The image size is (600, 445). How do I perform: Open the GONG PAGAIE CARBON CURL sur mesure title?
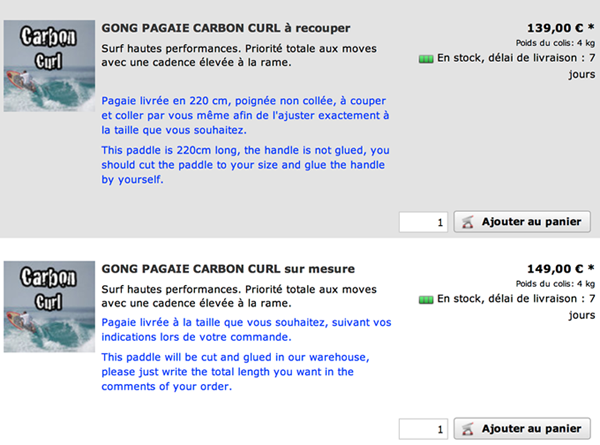(228, 269)
